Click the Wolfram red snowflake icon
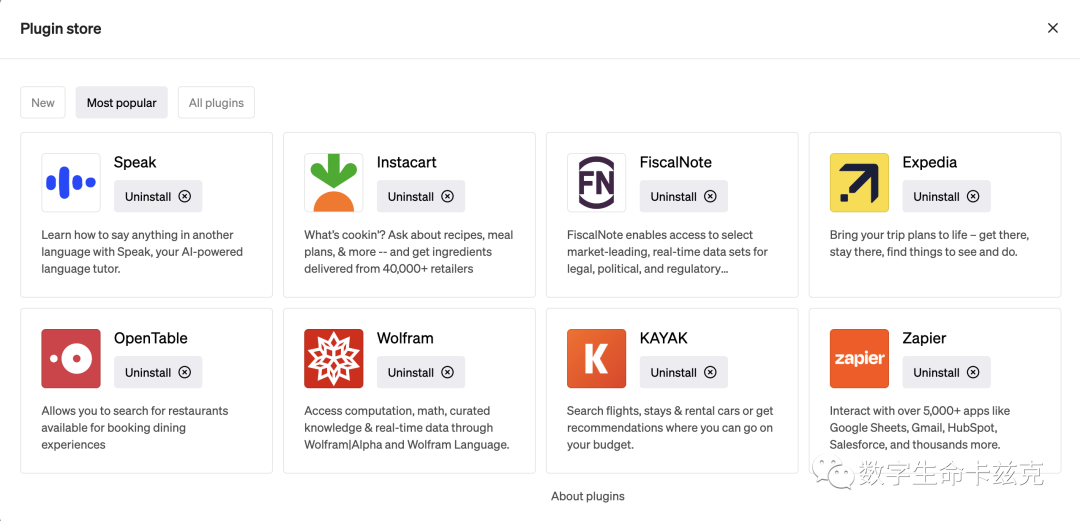This screenshot has width=1080, height=521. (334, 358)
